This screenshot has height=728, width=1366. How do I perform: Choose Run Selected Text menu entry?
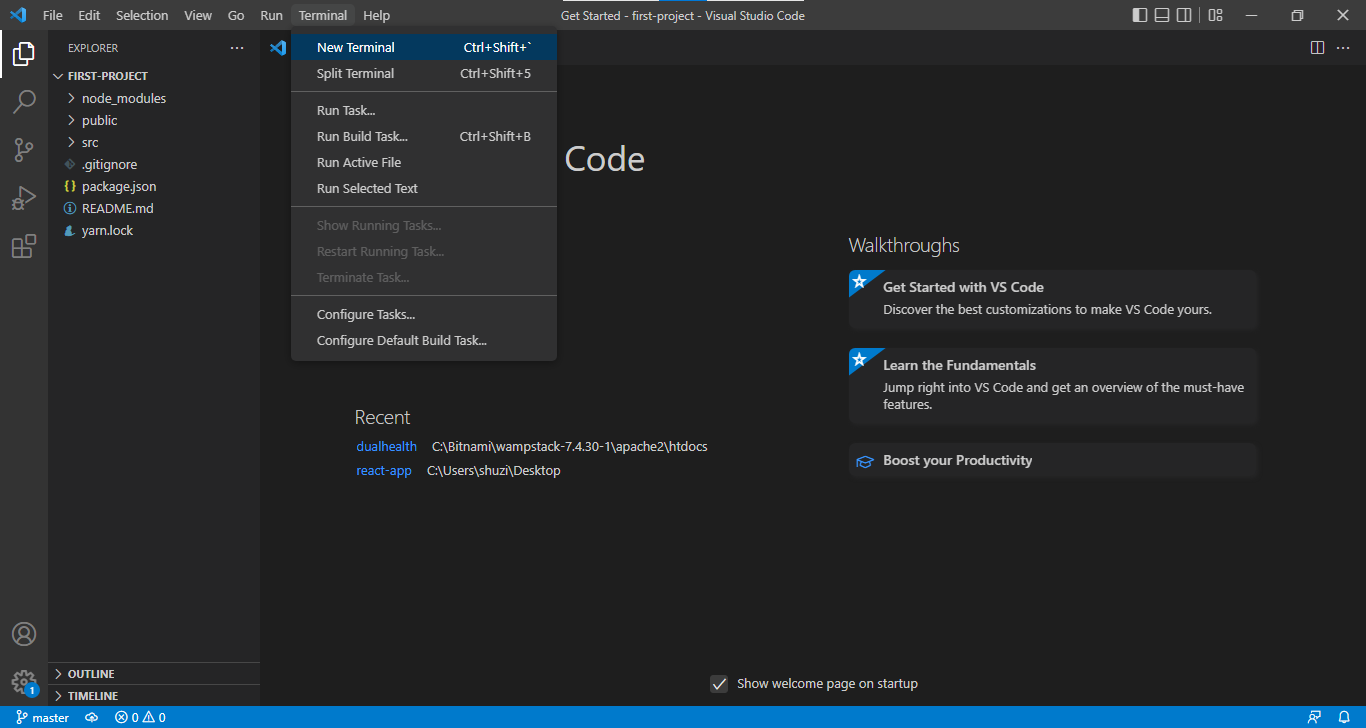424,188
